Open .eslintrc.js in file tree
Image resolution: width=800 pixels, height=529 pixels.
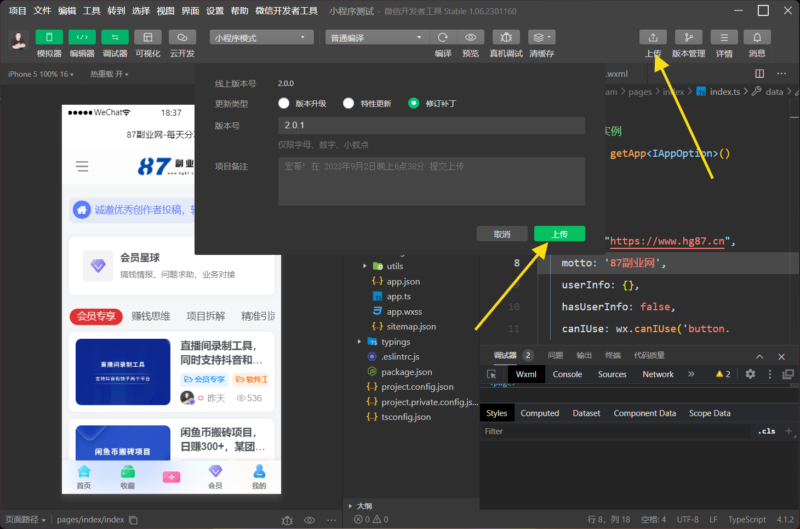click(393, 357)
